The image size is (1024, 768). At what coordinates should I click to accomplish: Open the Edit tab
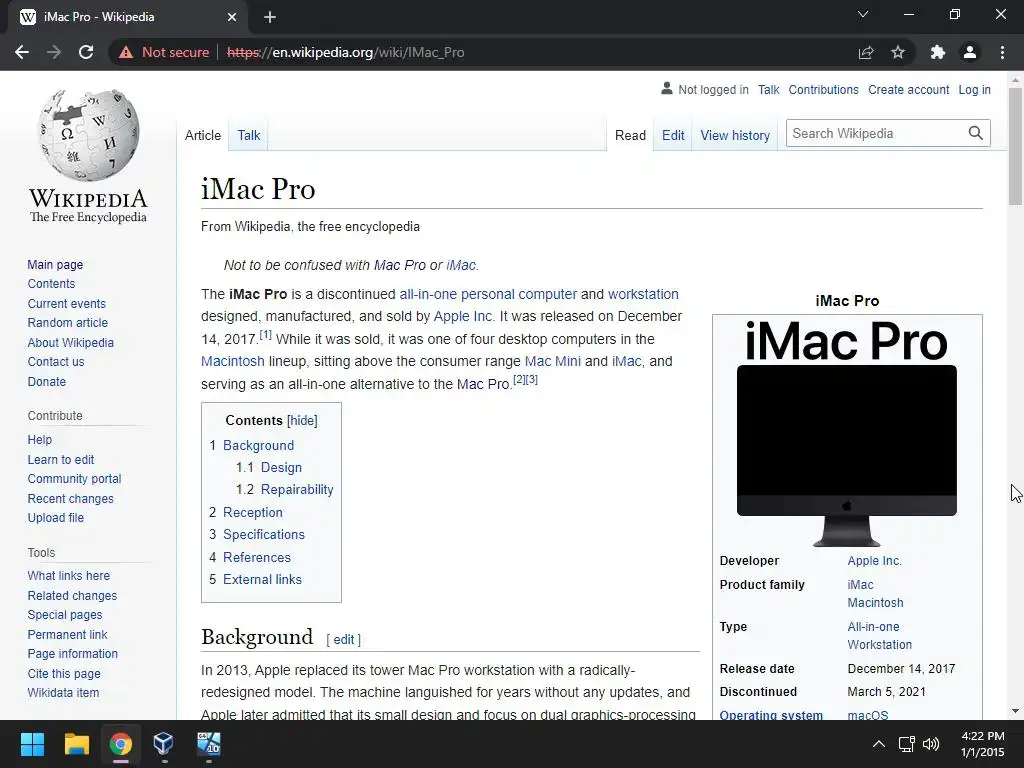[673, 135]
